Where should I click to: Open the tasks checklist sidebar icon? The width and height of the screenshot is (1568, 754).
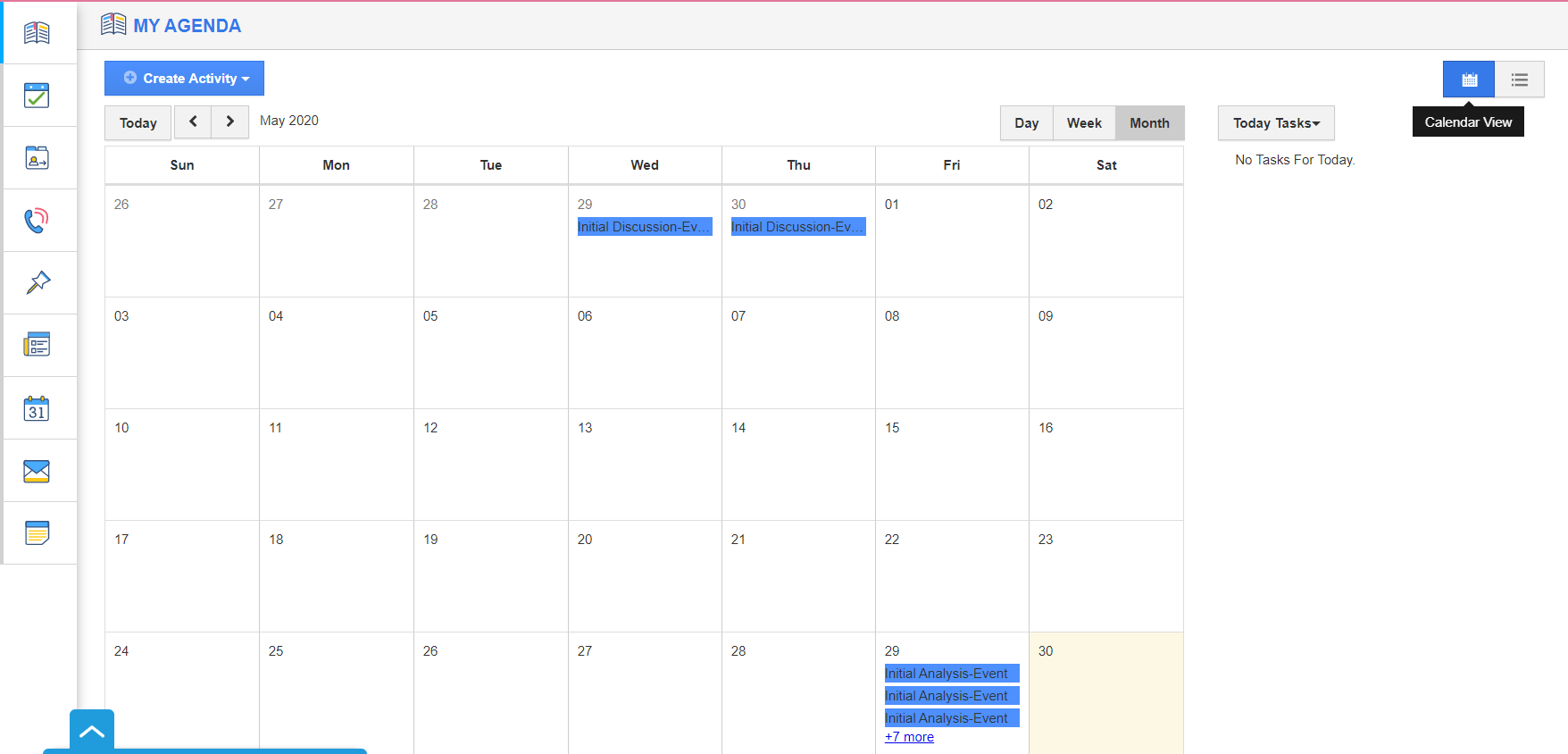coord(37,96)
